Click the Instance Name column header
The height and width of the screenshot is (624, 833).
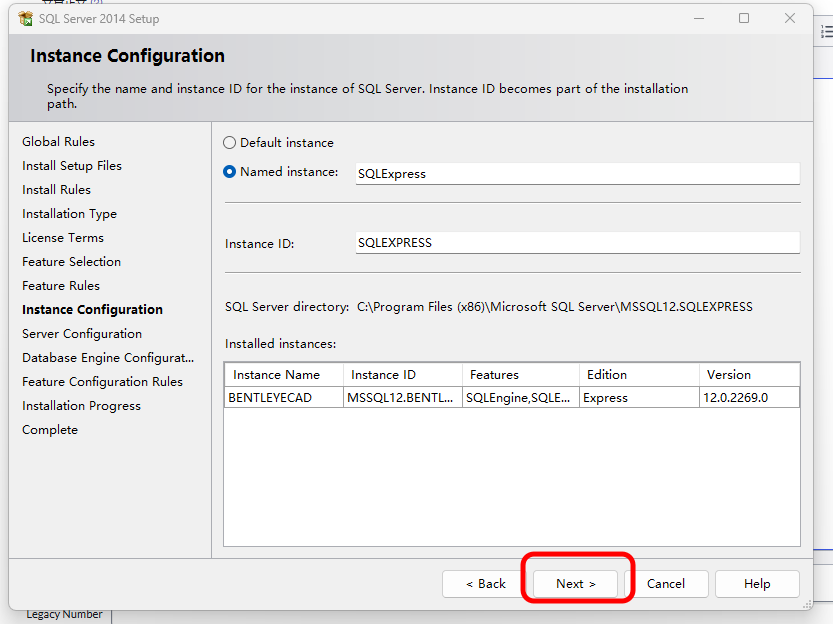[284, 375]
